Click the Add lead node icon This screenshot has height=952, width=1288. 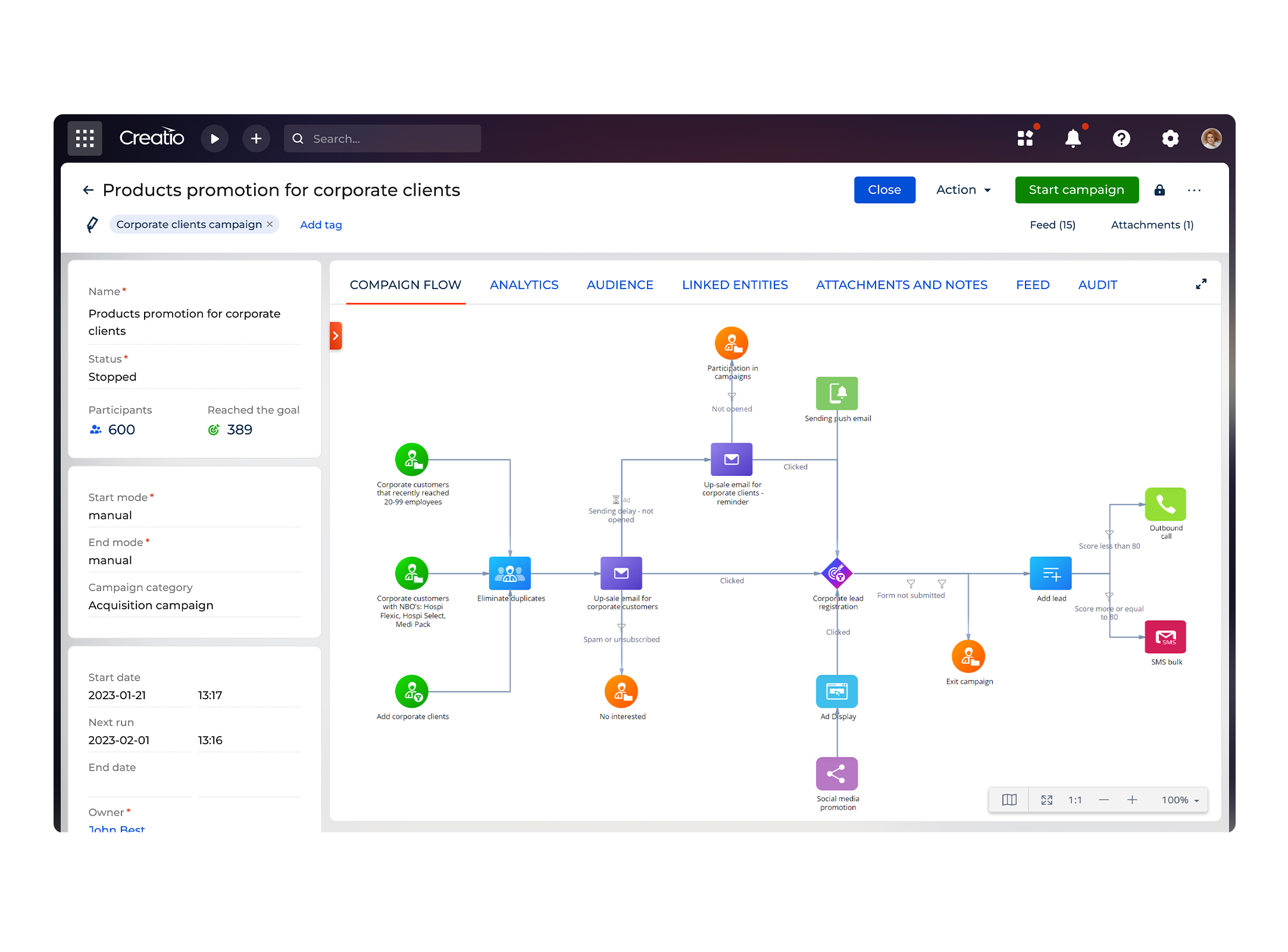1051,573
